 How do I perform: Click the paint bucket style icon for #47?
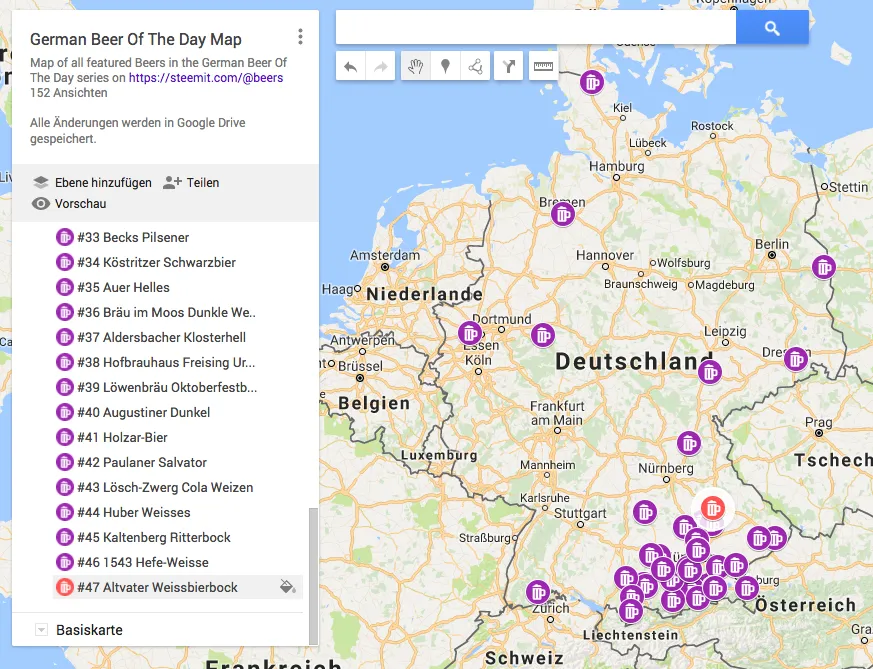pyautogui.click(x=288, y=587)
